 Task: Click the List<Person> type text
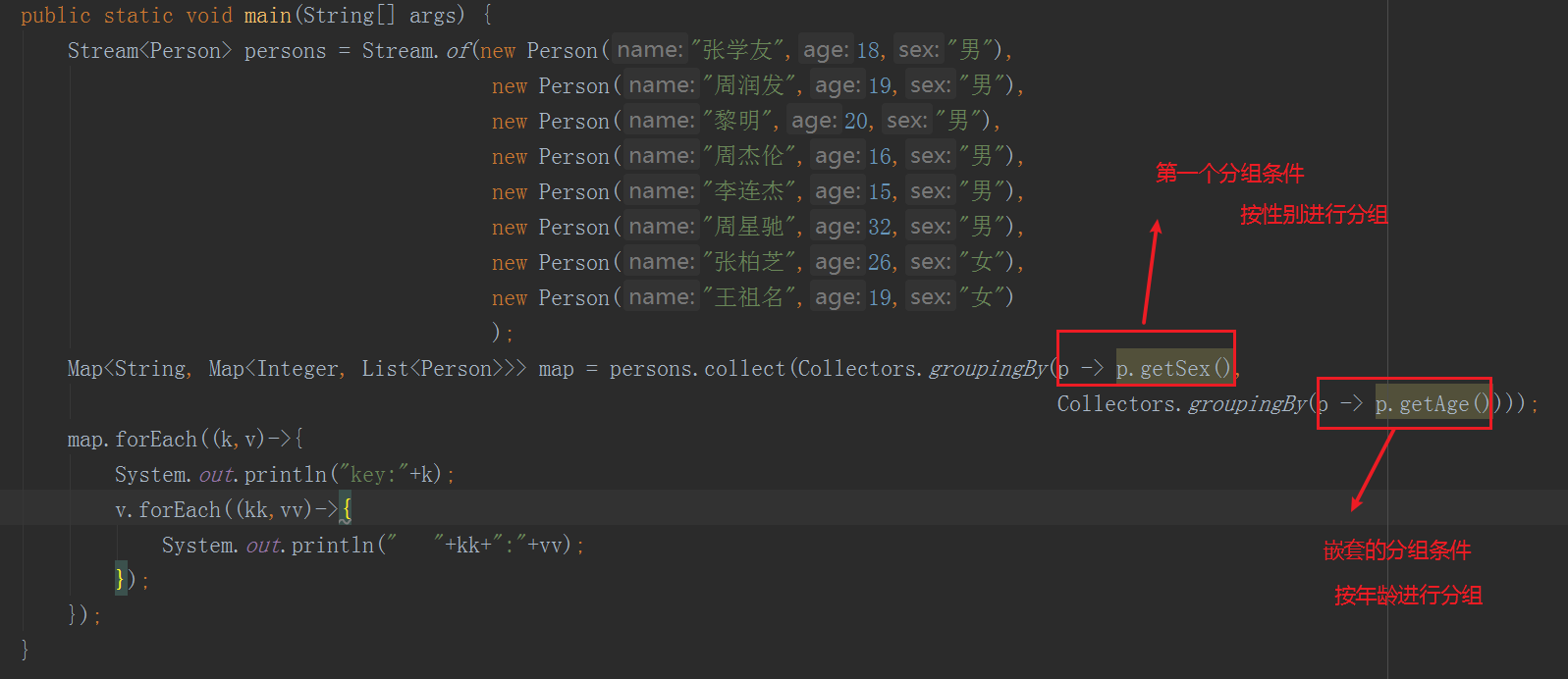point(432,369)
